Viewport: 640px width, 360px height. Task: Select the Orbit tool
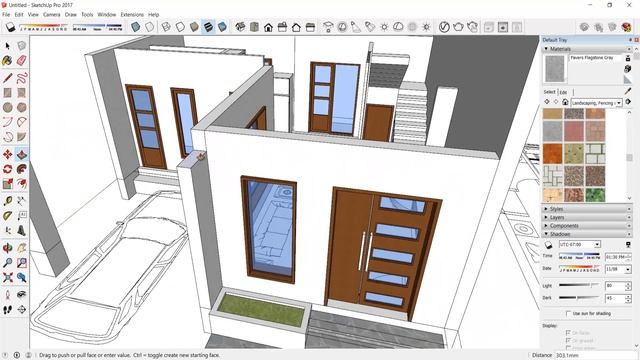(x=7, y=248)
